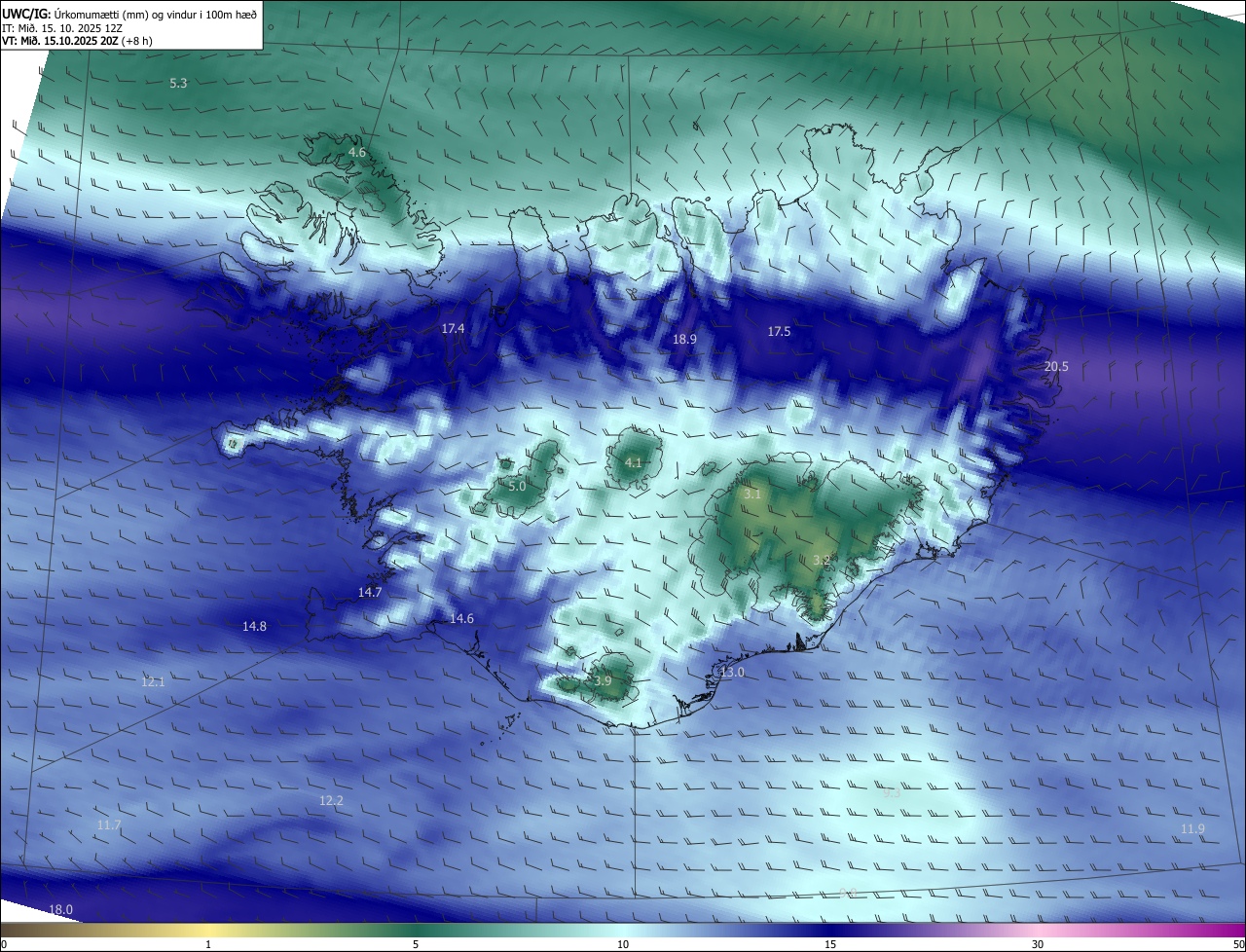1246x952 pixels.
Task: Click the 5.3 value label on the map
Action: [x=178, y=84]
